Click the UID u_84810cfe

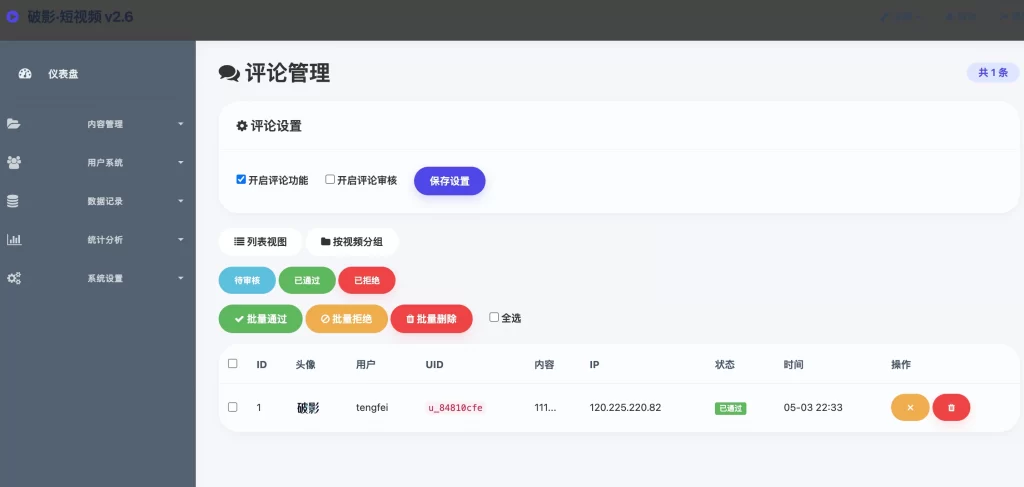tap(455, 408)
